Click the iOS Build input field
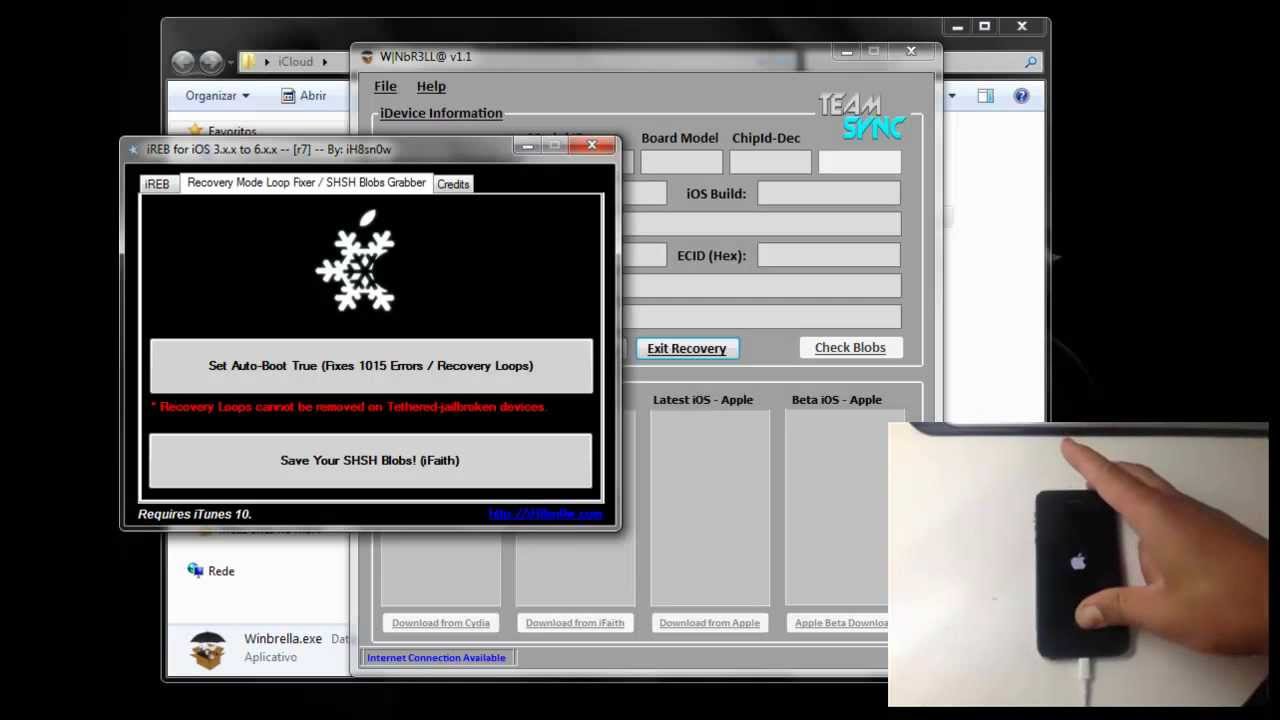The image size is (1280, 720). (x=829, y=194)
